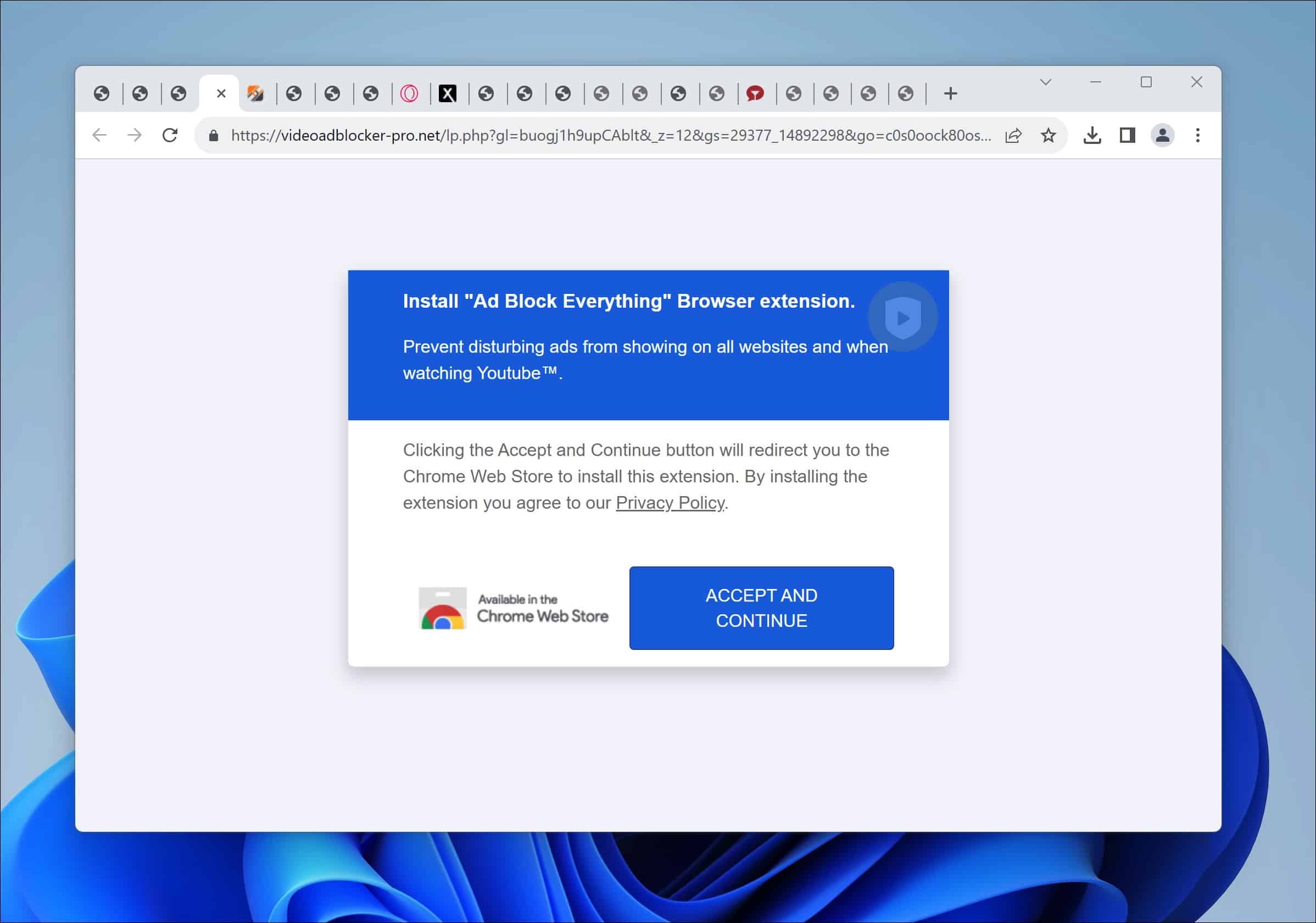Click the shield play icon in banner

coord(903,316)
